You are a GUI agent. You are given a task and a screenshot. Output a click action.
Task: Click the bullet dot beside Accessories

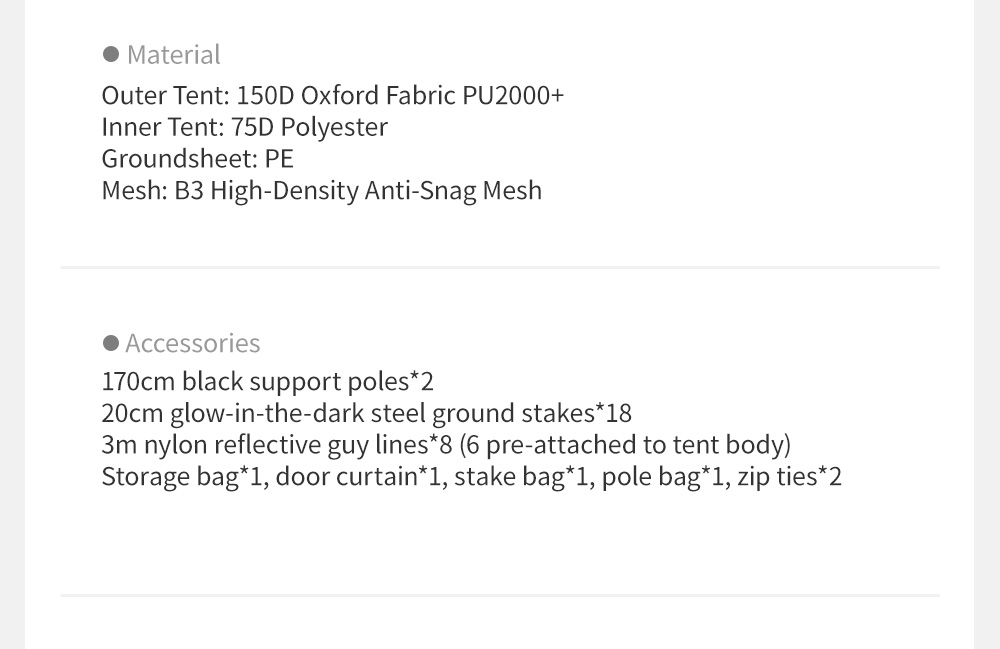pyautogui.click(x=111, y=343)
